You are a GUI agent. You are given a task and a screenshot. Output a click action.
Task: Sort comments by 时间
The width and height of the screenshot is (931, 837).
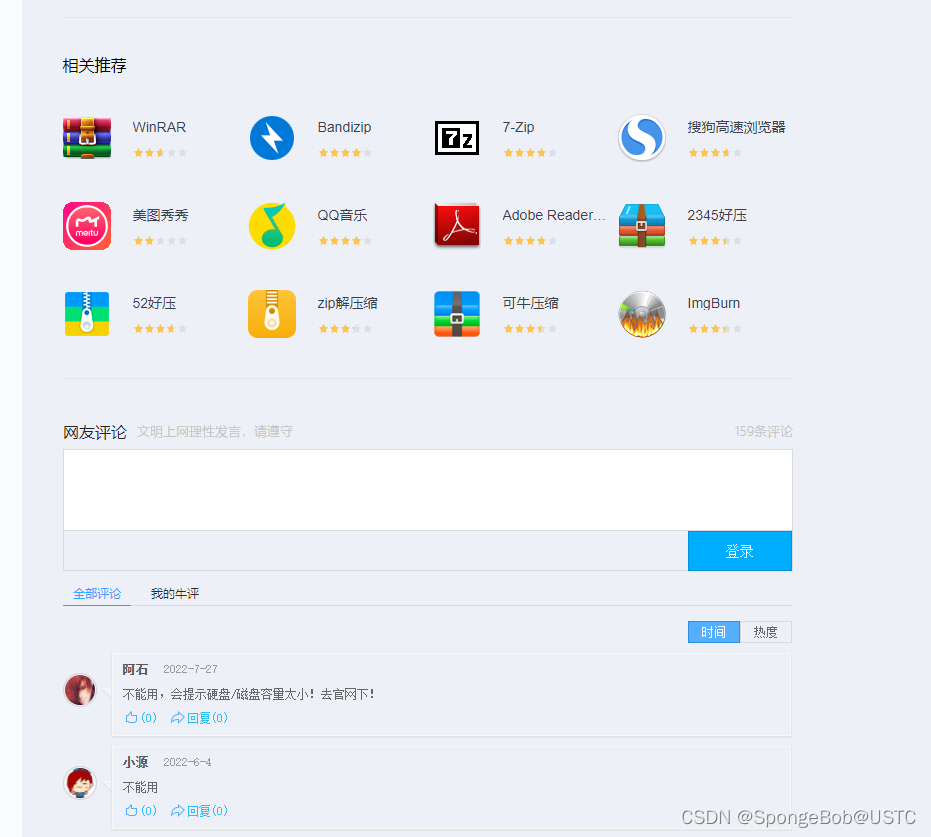(714, 632)
